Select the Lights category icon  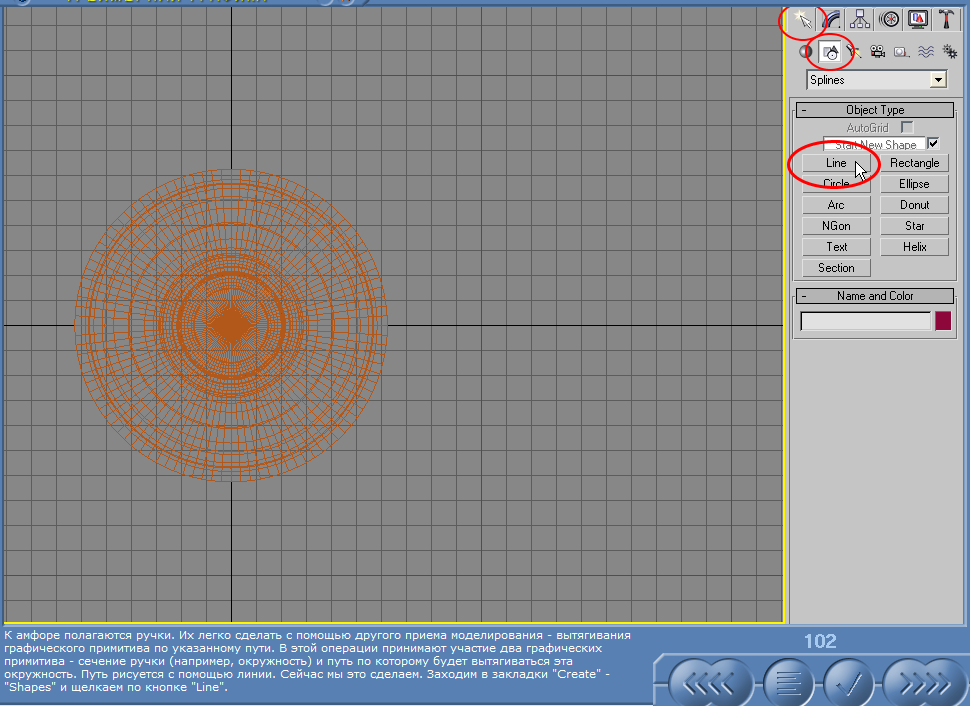(854, 52)
